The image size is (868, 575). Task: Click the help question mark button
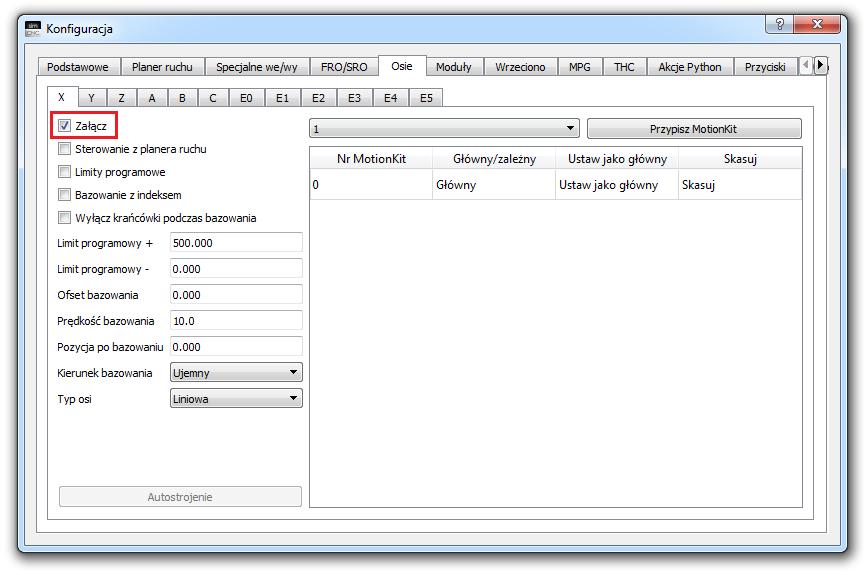779,24
